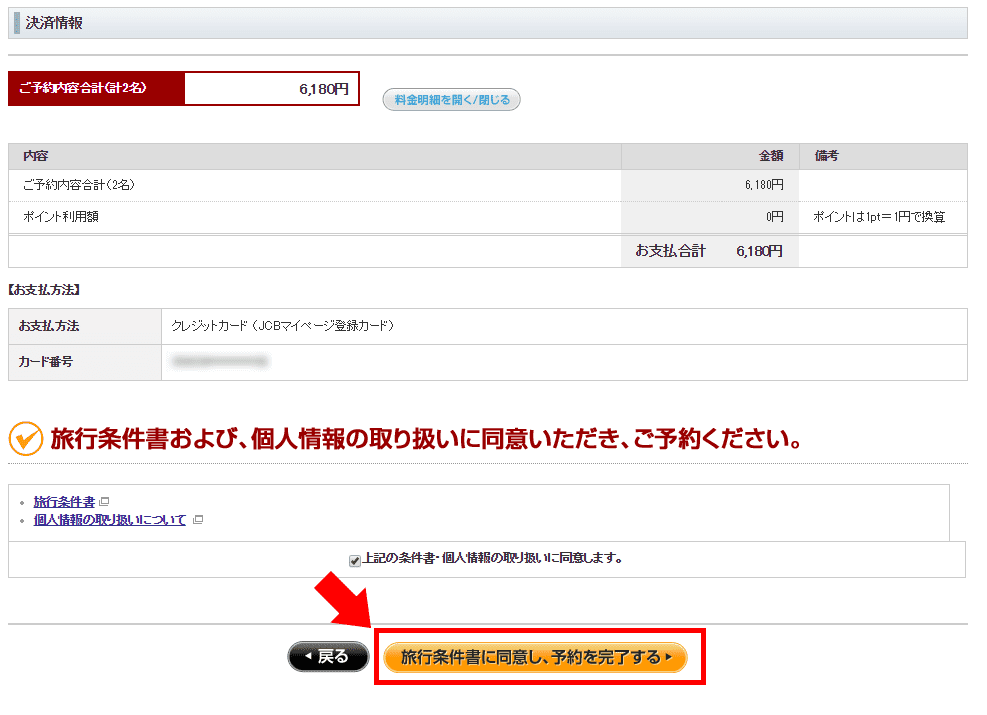
Task: Uncheck the agreement checkbox for 条件書・個人情報
Action: click(354, 560)
